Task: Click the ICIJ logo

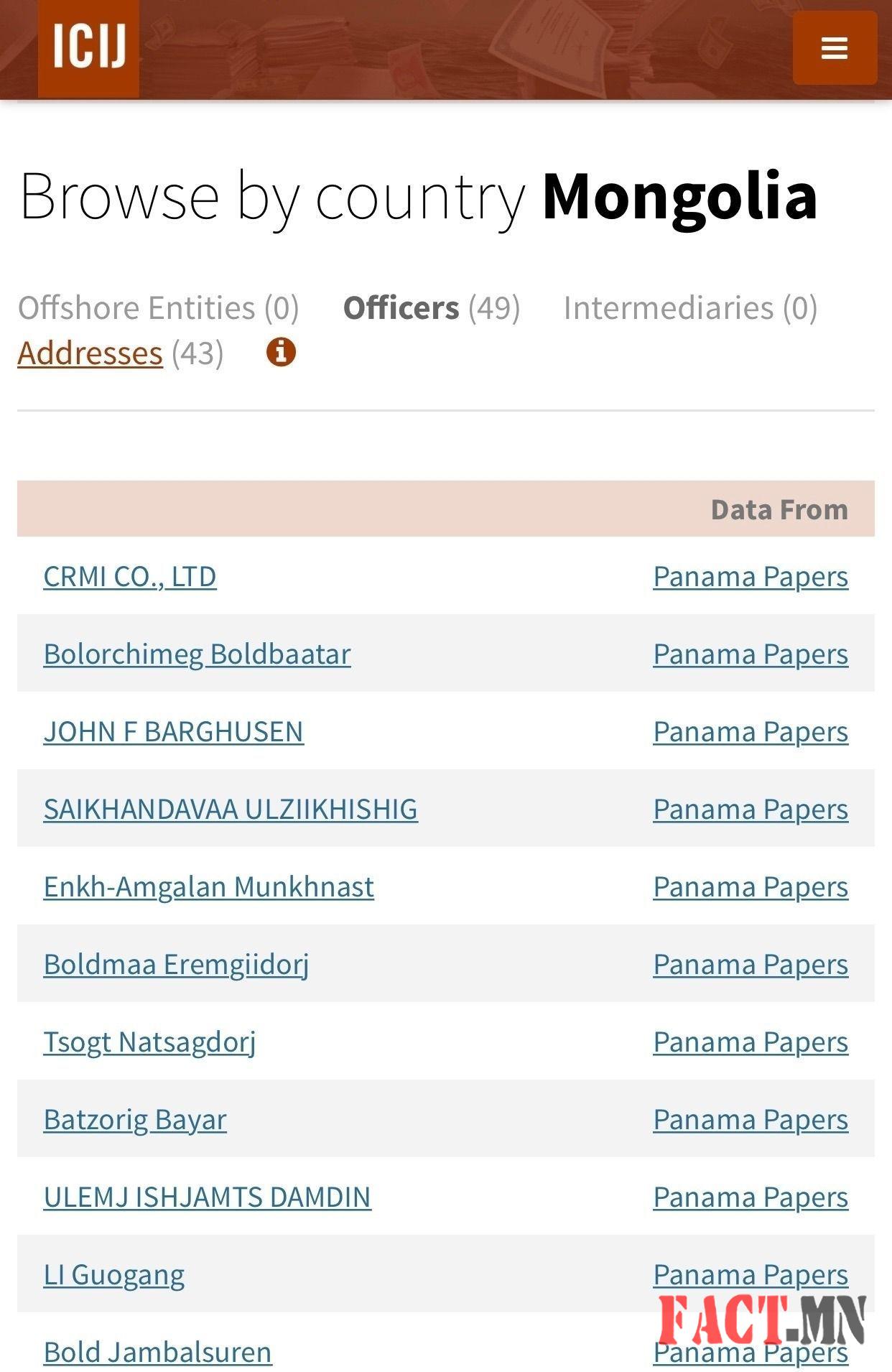Action: [x=88, y=47]
